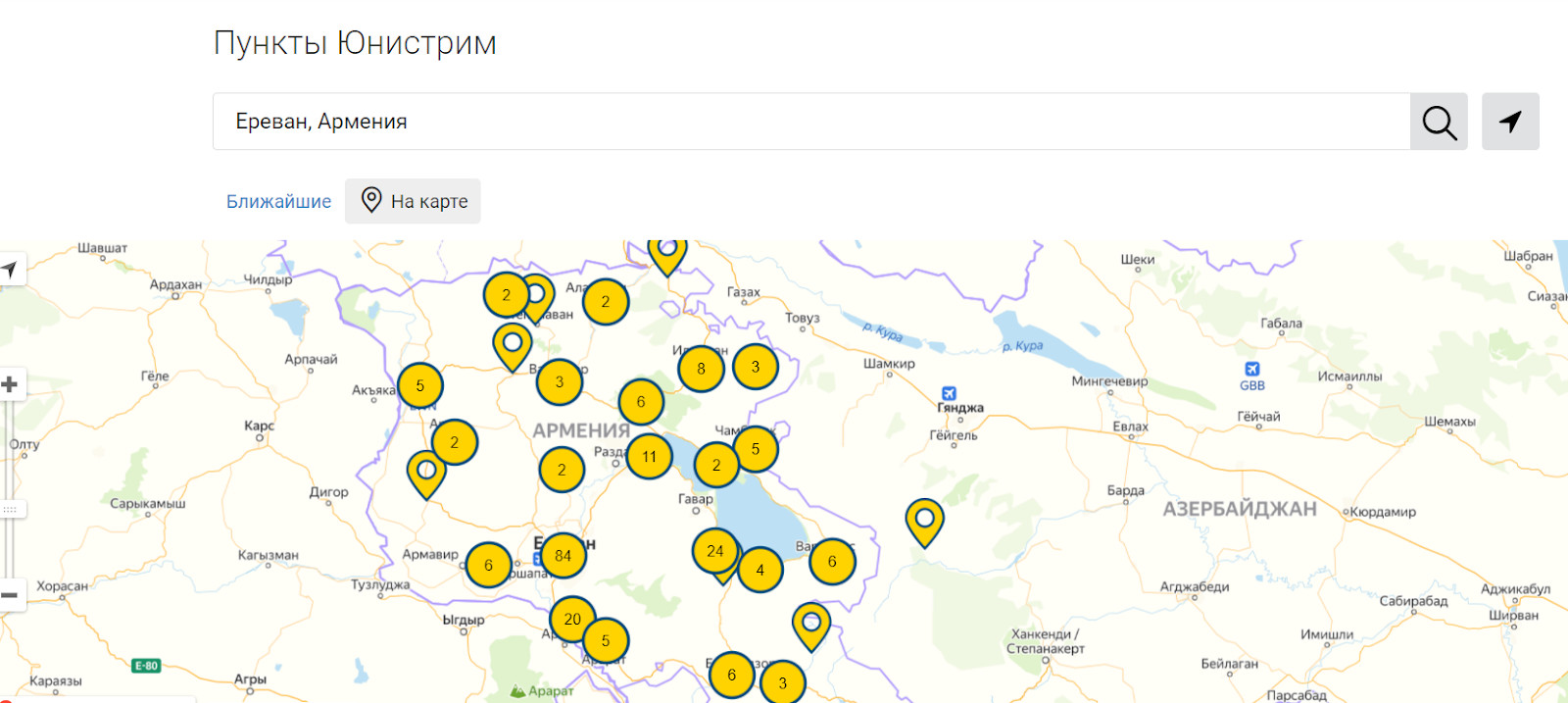Click the Ардахан town label
1568x703 pixels.
pos(175,285)
